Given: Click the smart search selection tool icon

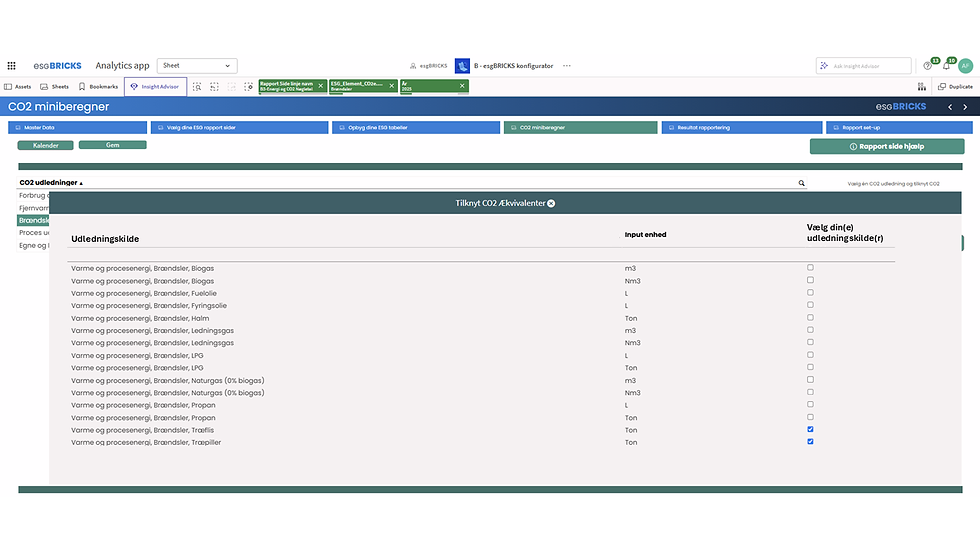Looking at the screenshot, I should tap(197, 87).
